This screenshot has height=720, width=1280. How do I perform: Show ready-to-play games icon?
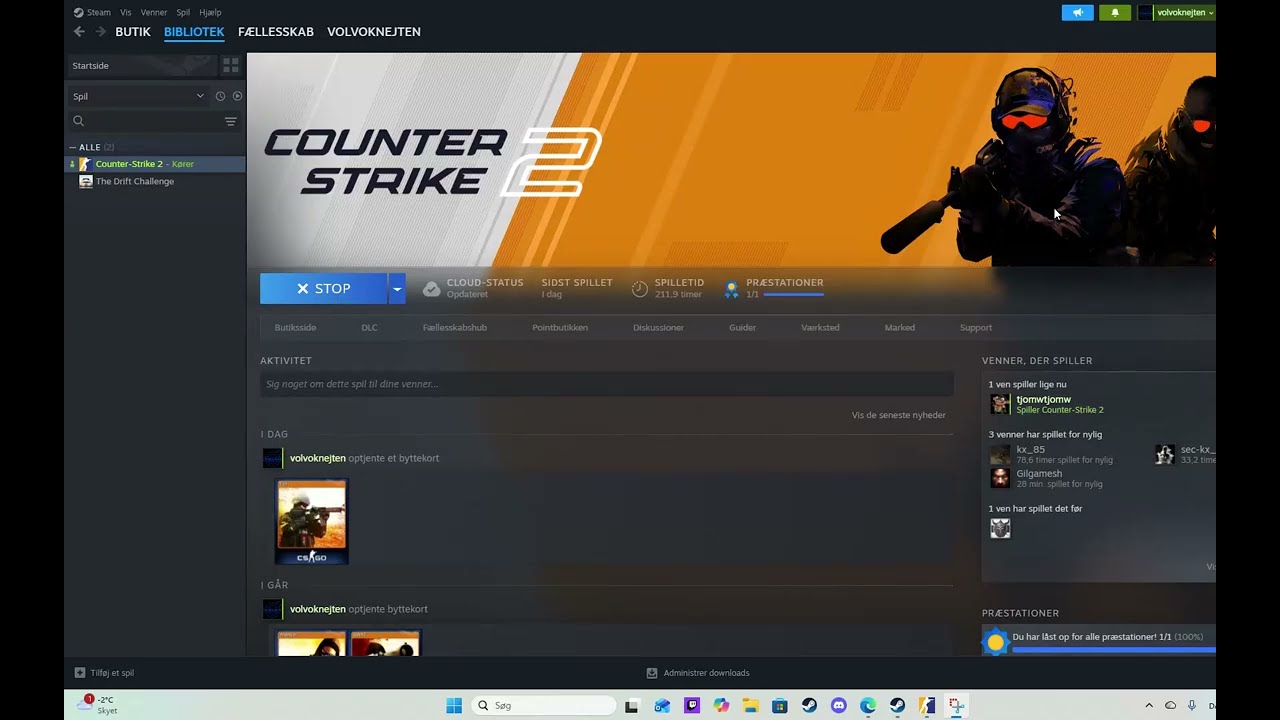click(x=237, y=96)
